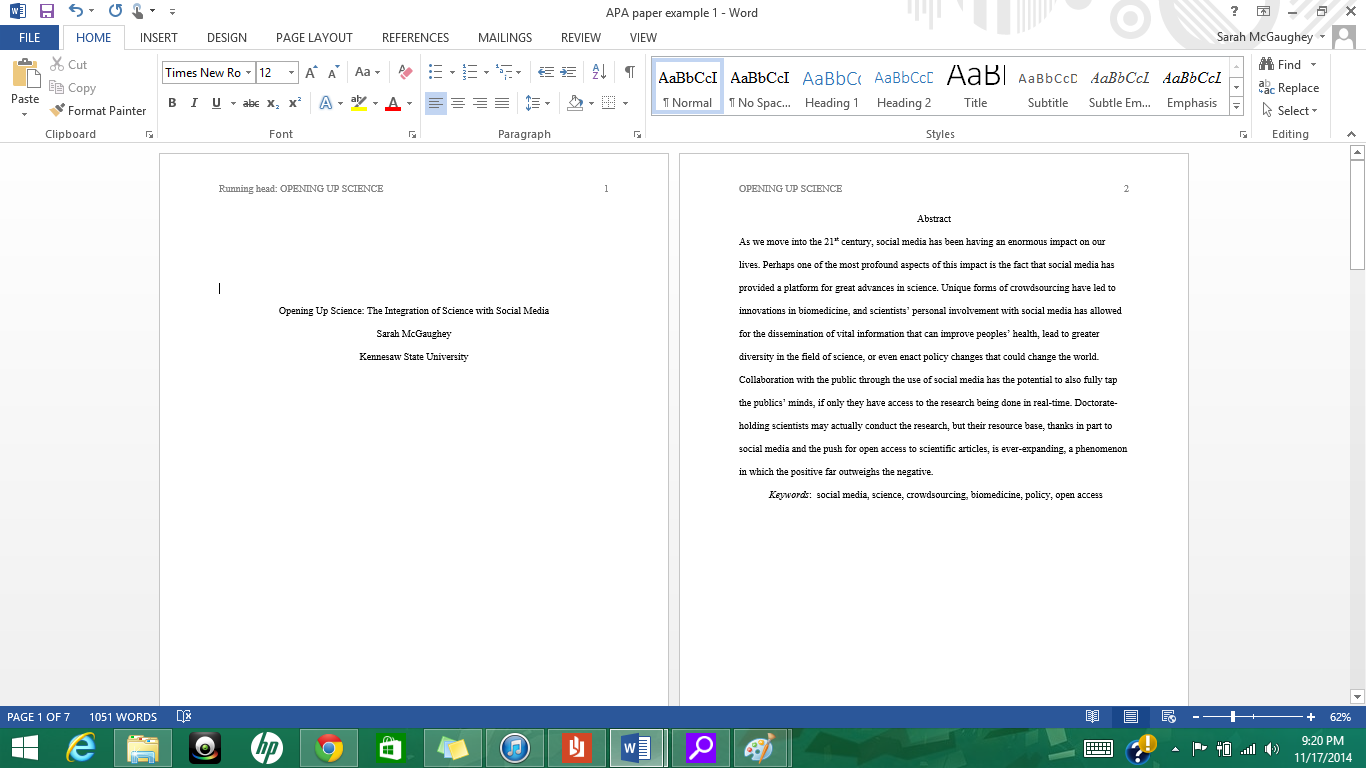Toggle Show/Hide paragraph marks
Viewport: 1366px width, 768px height.
click(629, 72)
